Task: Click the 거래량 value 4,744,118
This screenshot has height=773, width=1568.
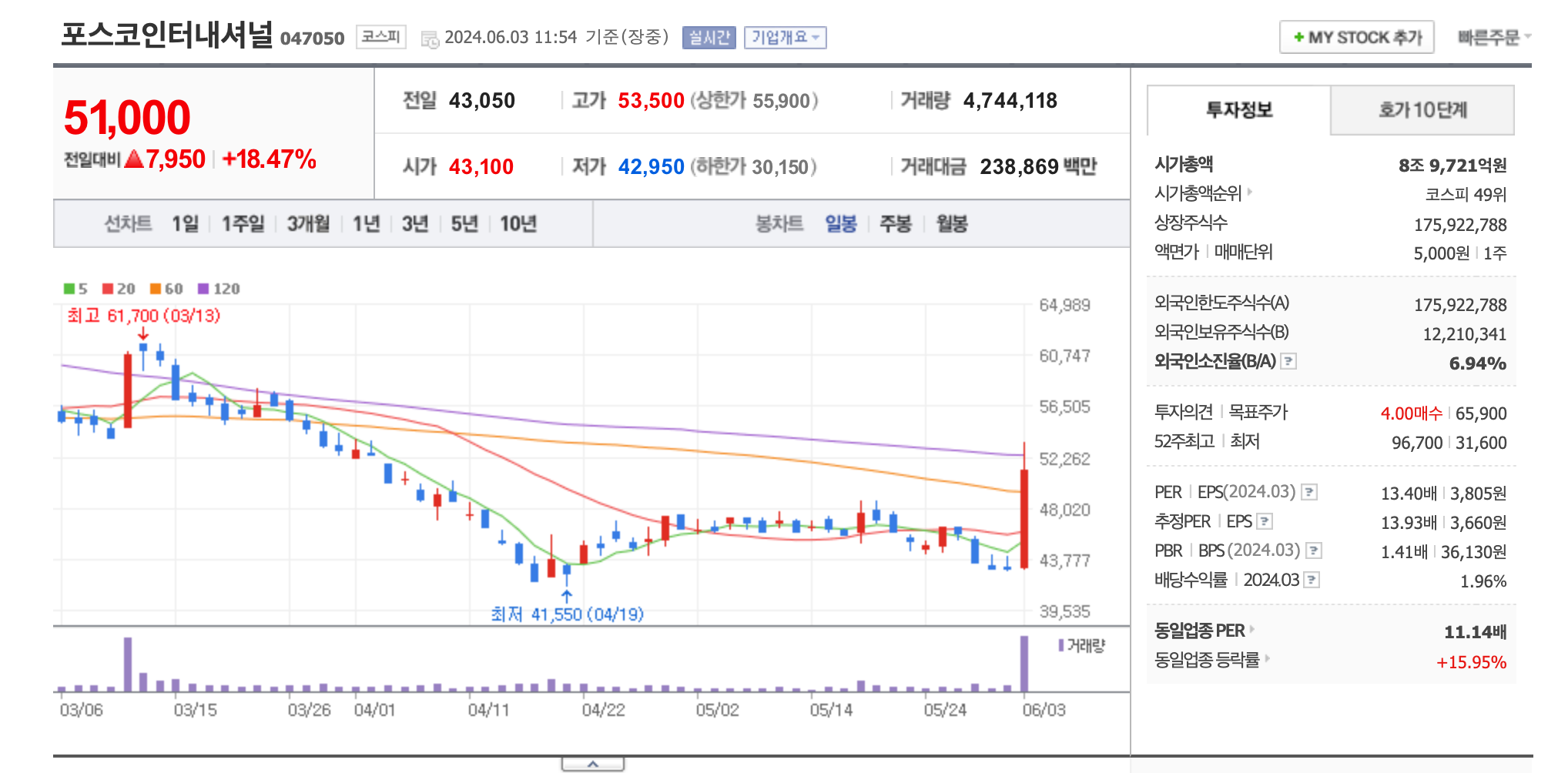Action: (x=1010, y=101)
